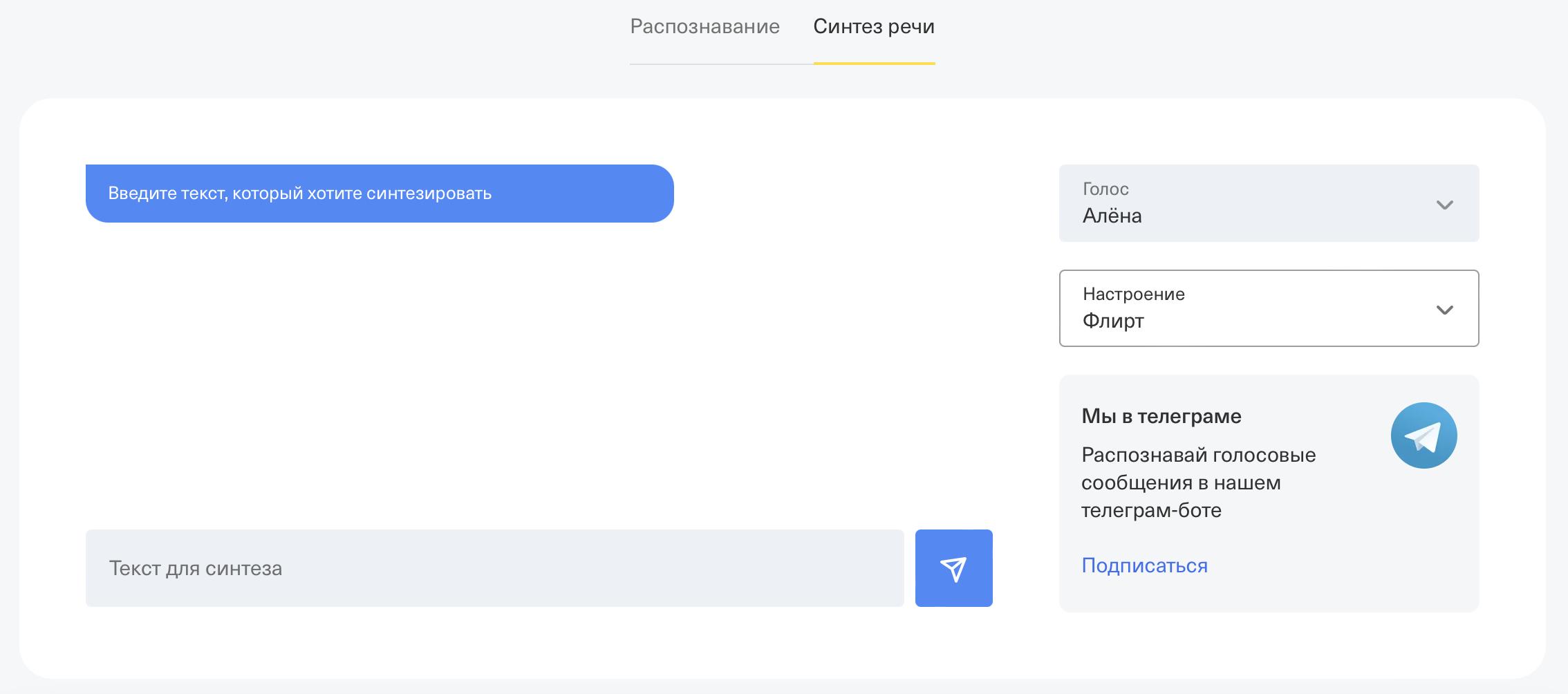
Task: Click the selected voice value Алёна
Action: (1112, 216)
